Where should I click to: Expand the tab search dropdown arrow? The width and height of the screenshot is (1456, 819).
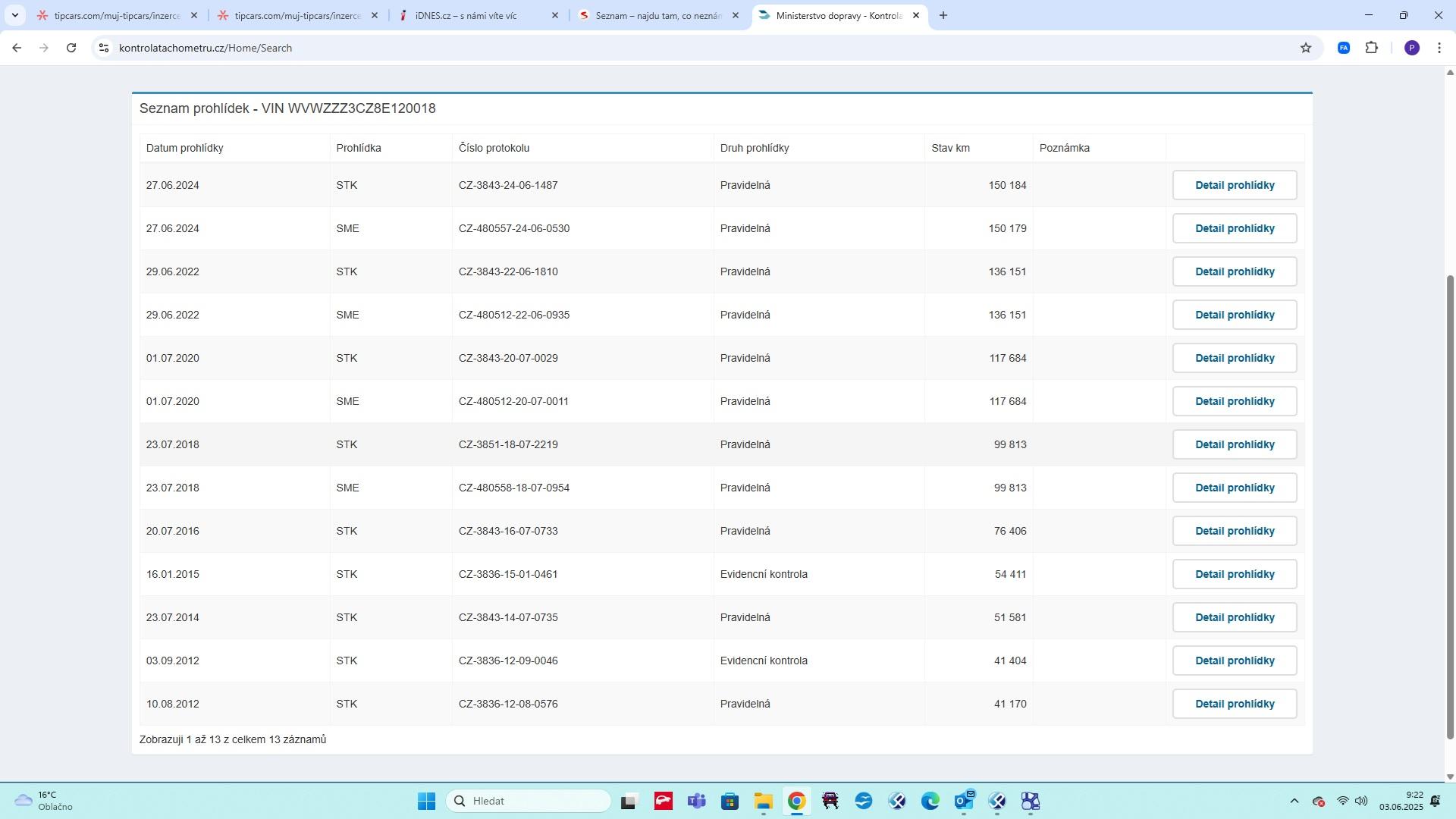click(x=14, y=15)
